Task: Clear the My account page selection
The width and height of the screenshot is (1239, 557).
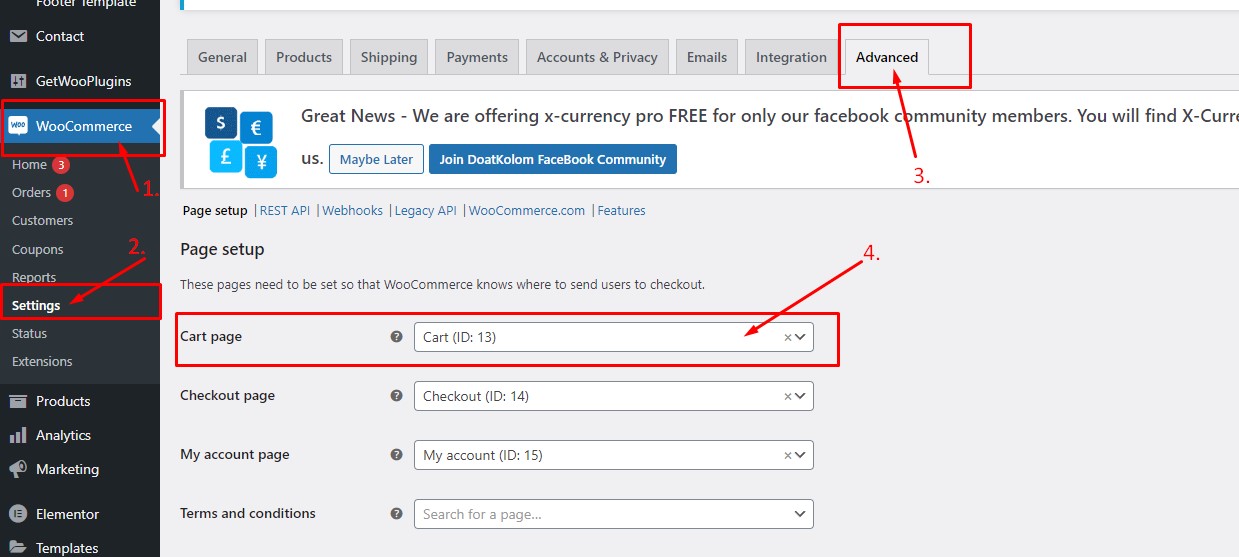Action: point(787,456)
